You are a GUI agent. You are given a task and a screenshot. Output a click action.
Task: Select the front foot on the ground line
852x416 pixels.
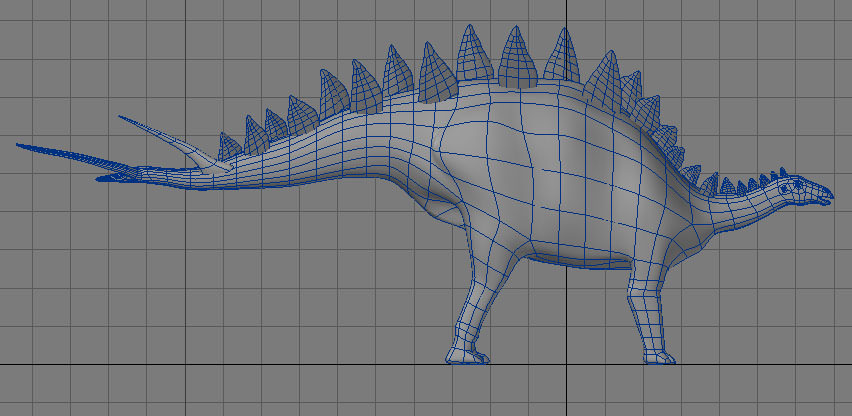[660, 357]
